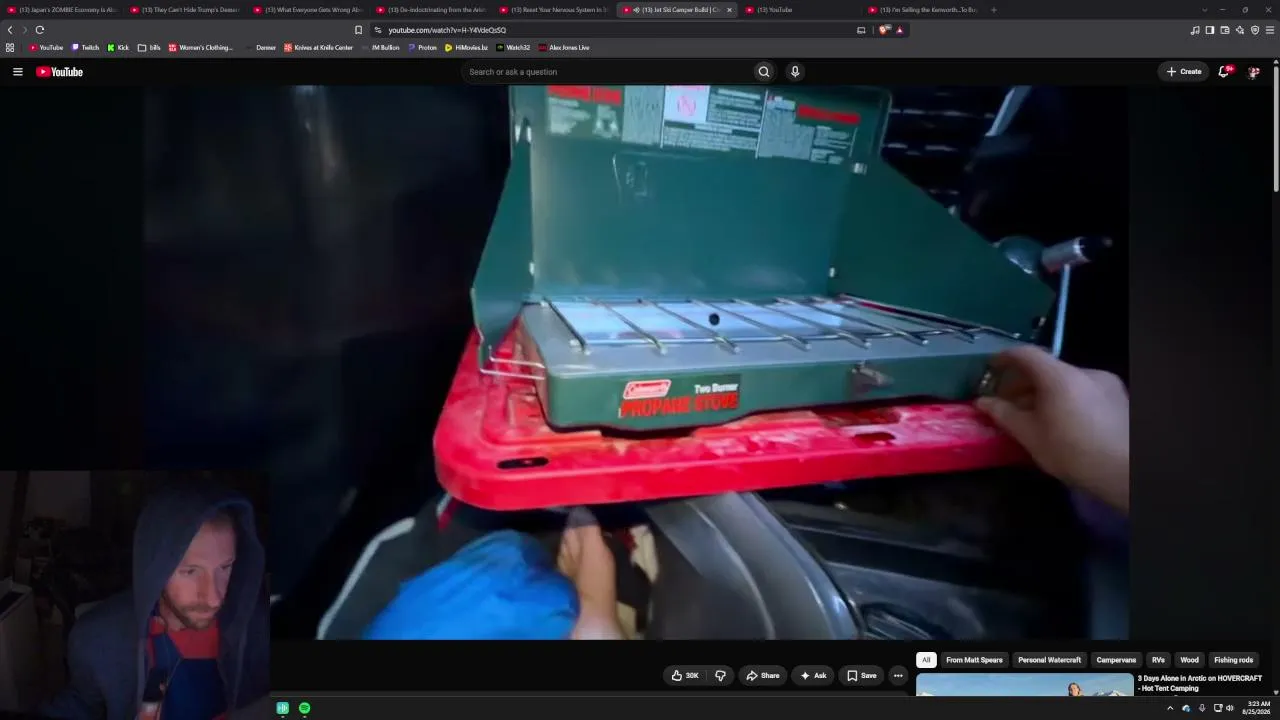Switch to Reset Your Nervous System tab
The width and height of the screenshot is (1280, 720).
tap(554, 10)
